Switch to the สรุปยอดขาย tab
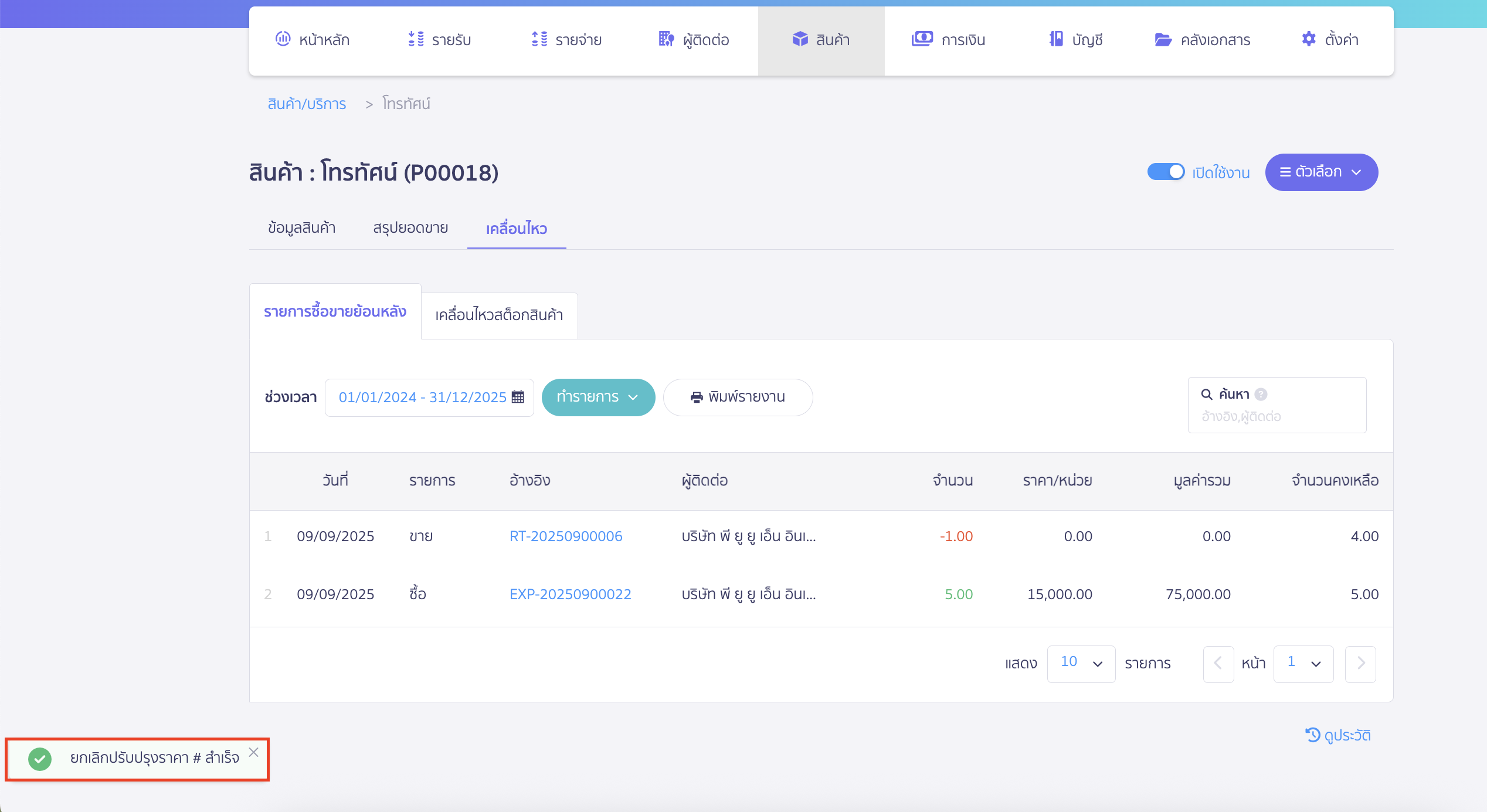Viewport: 1487px width, 812px height. click(x=410, y=227)
